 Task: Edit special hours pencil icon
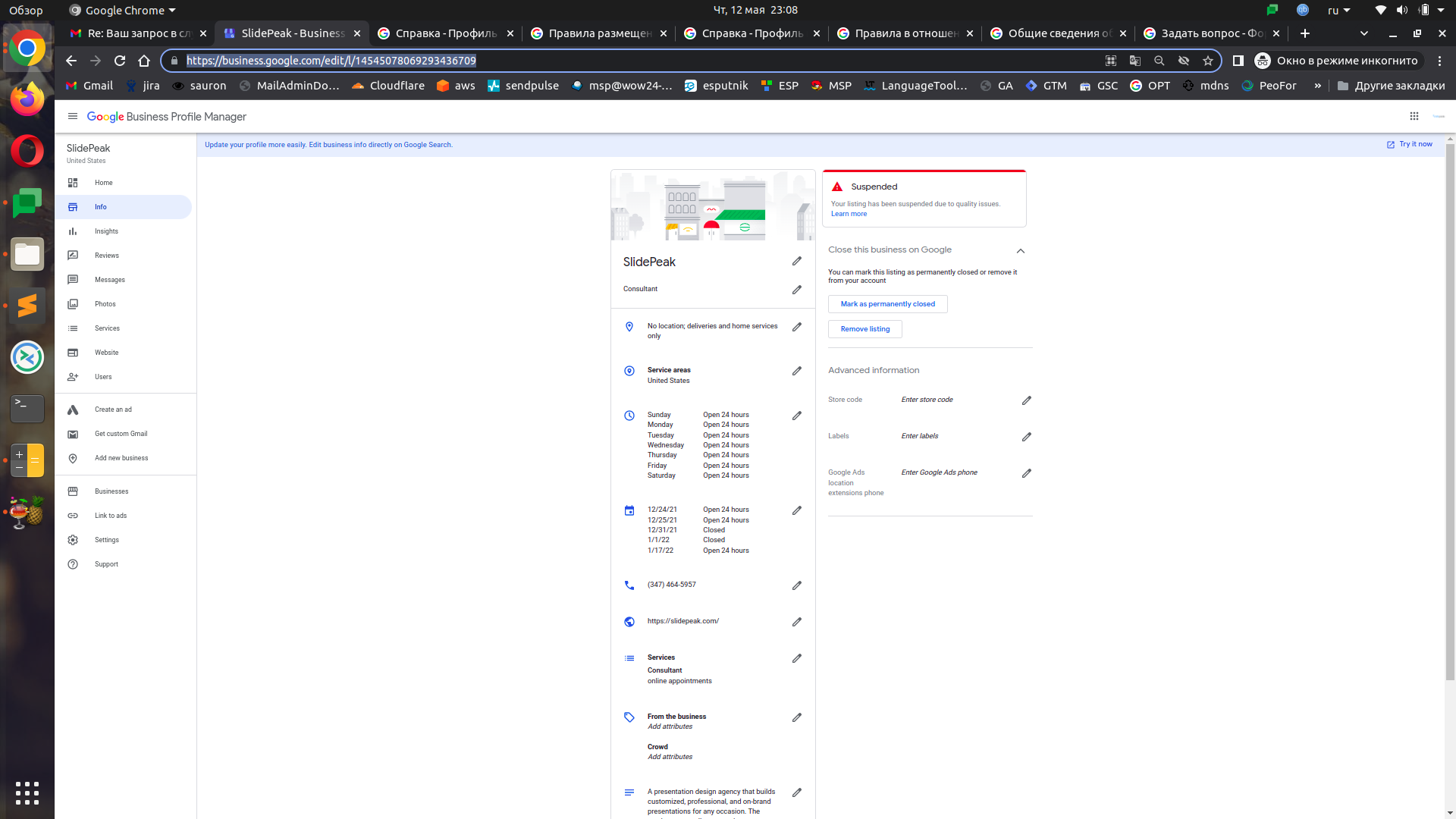click(x=796, y=510)
